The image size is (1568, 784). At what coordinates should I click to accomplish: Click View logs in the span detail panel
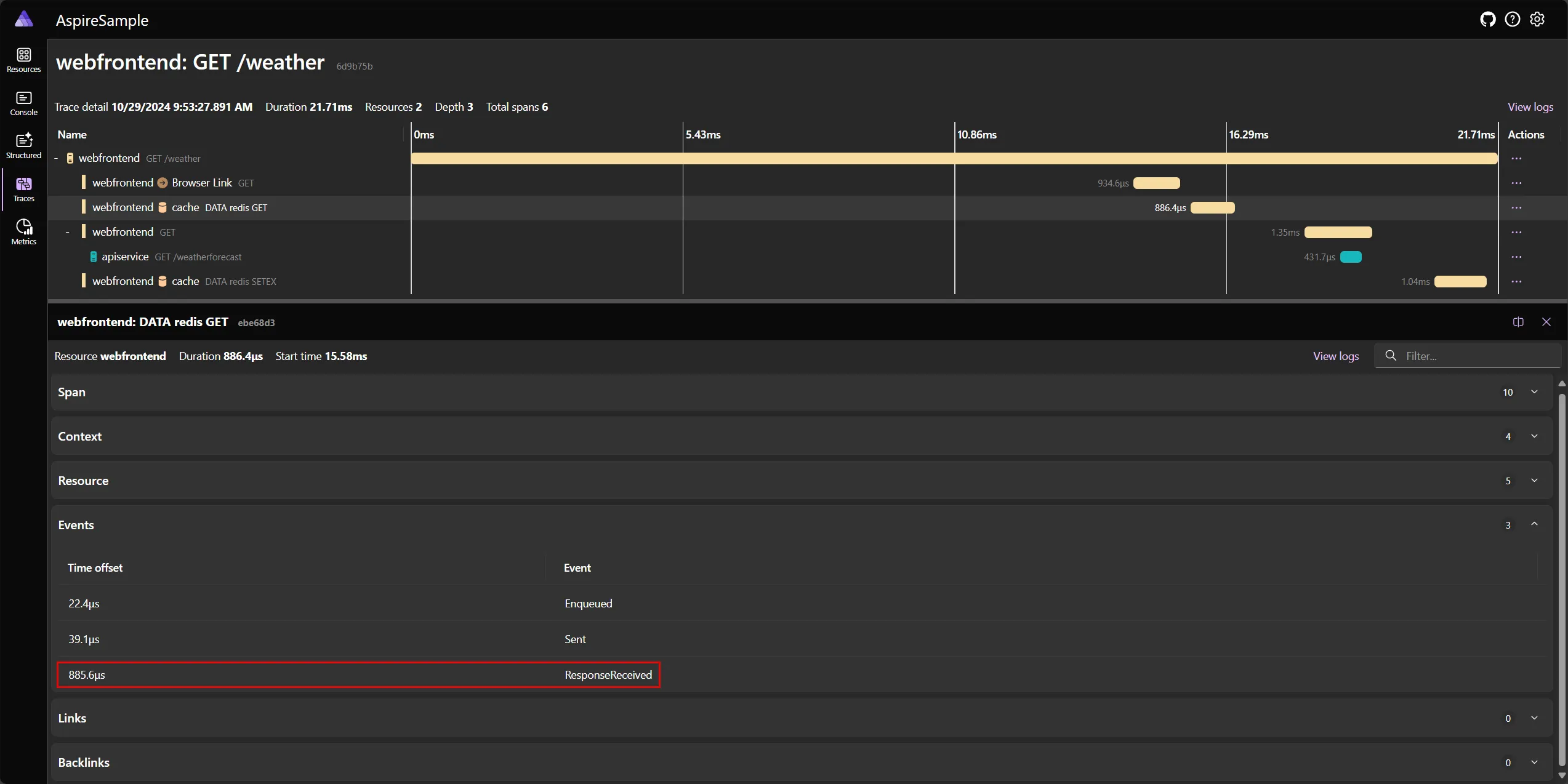tap(1335, 356)
